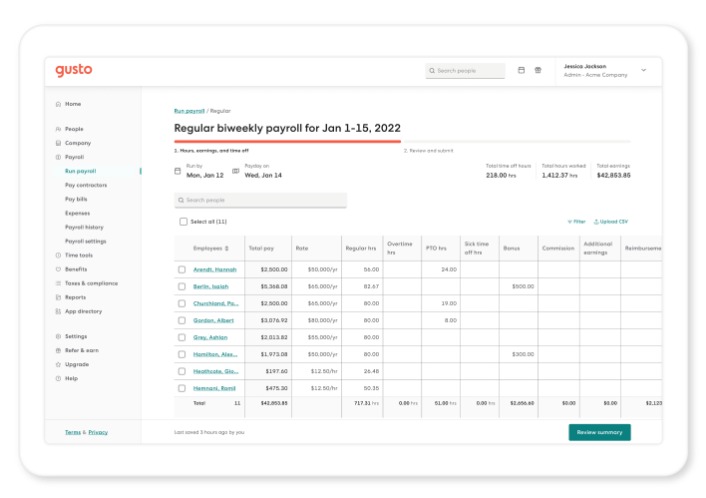Open employee Gordon, Albert link
Image resolution: width=706 pixels, height=498 pixels.
click(x=213, y=321)
